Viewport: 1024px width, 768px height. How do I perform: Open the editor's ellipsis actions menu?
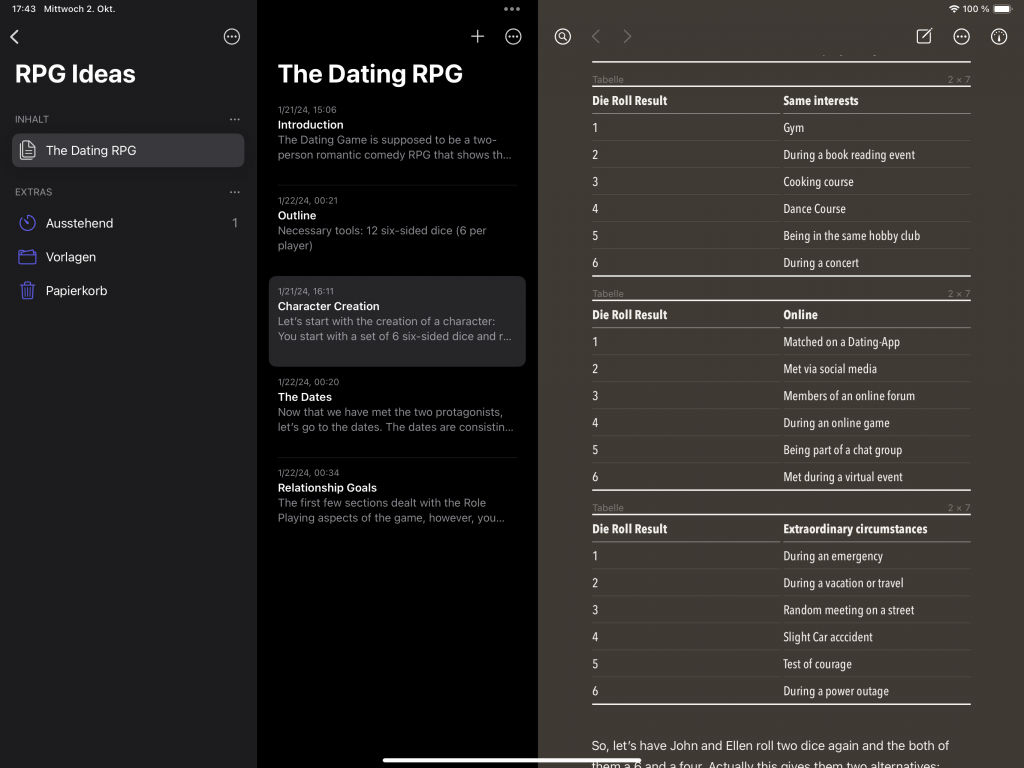click(961, 37)
